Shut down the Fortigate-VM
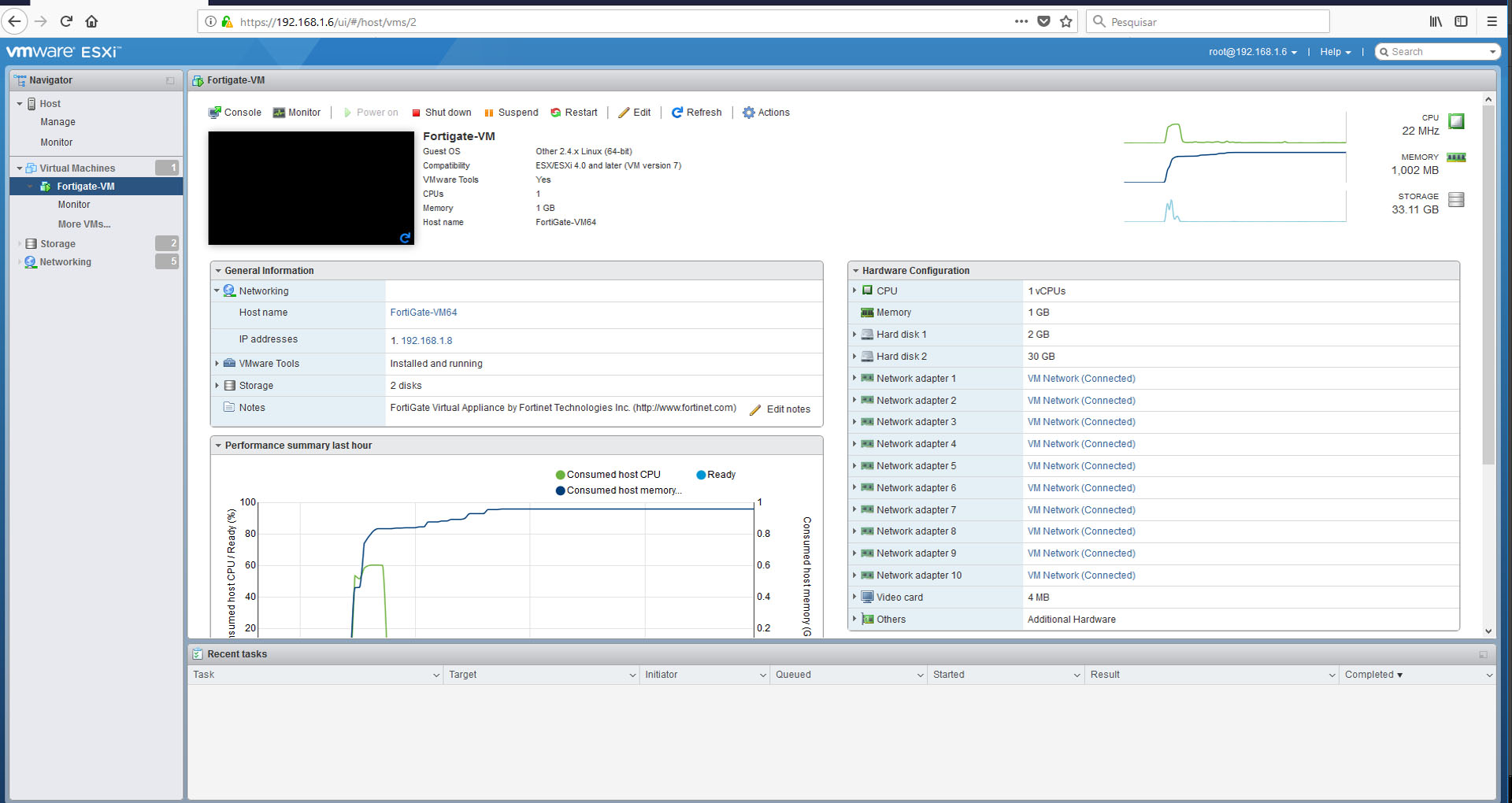This screenshot has width=1512, height=803. [x=441, y=113]
